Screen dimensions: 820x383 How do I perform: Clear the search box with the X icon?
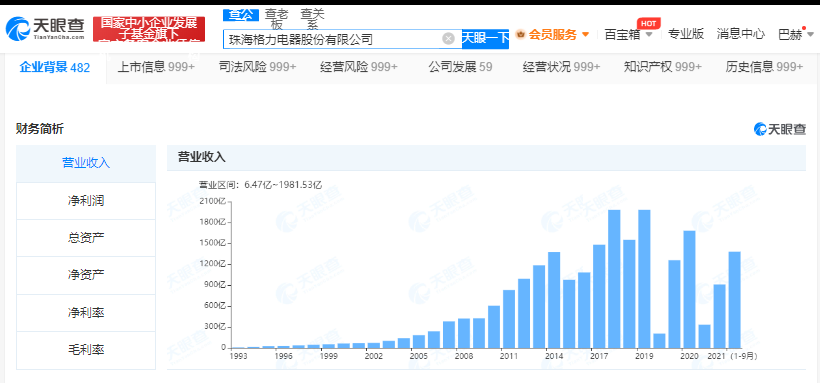[448, 38]
